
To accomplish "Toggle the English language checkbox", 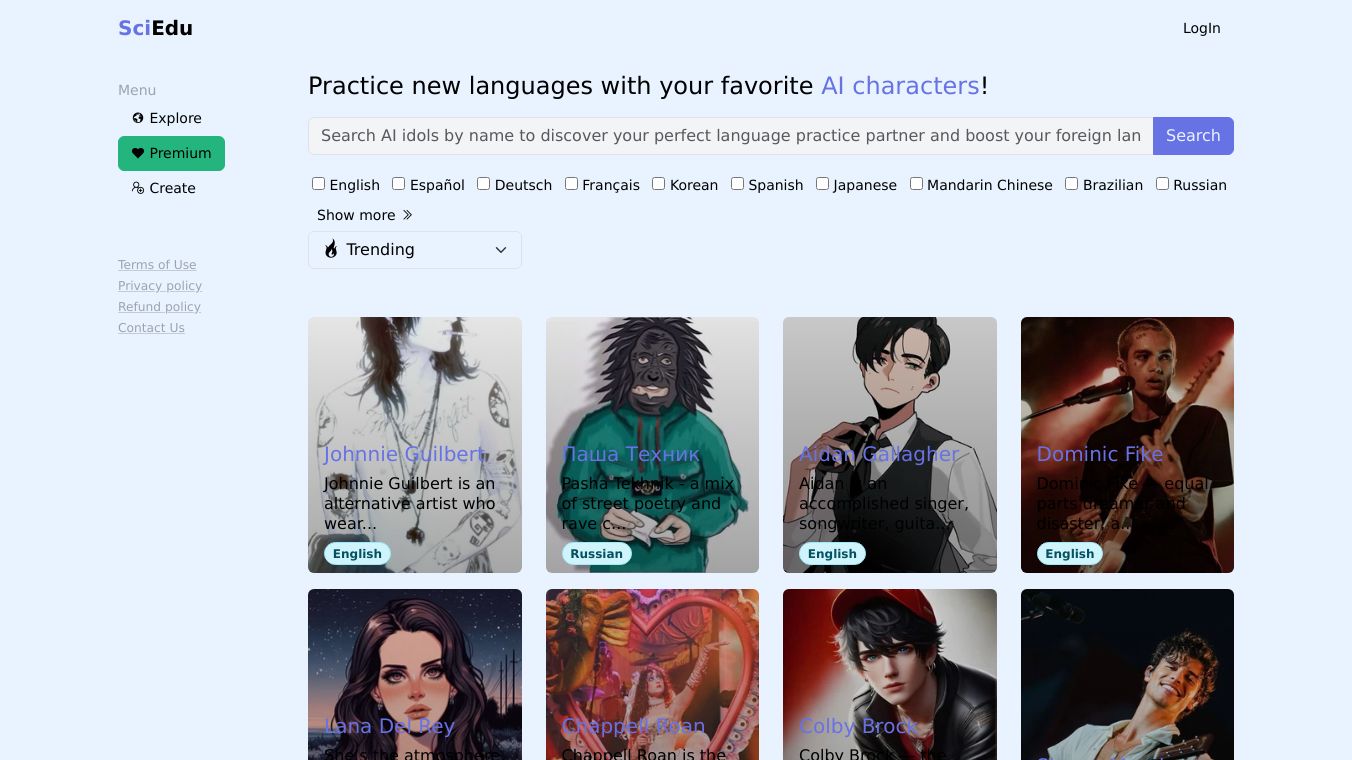I will pos(318,184).
